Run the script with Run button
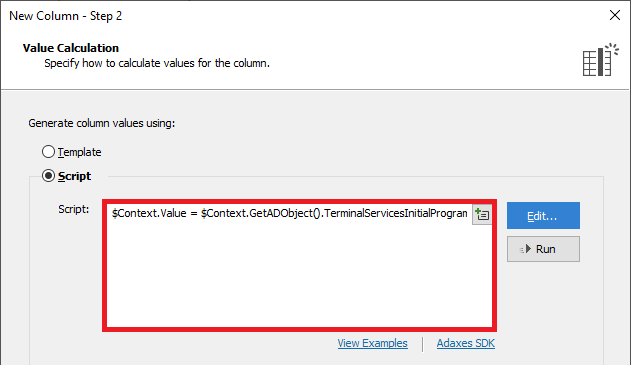Image resolution: width=631 pixels, height=365 pixels. tap(543, 249)
